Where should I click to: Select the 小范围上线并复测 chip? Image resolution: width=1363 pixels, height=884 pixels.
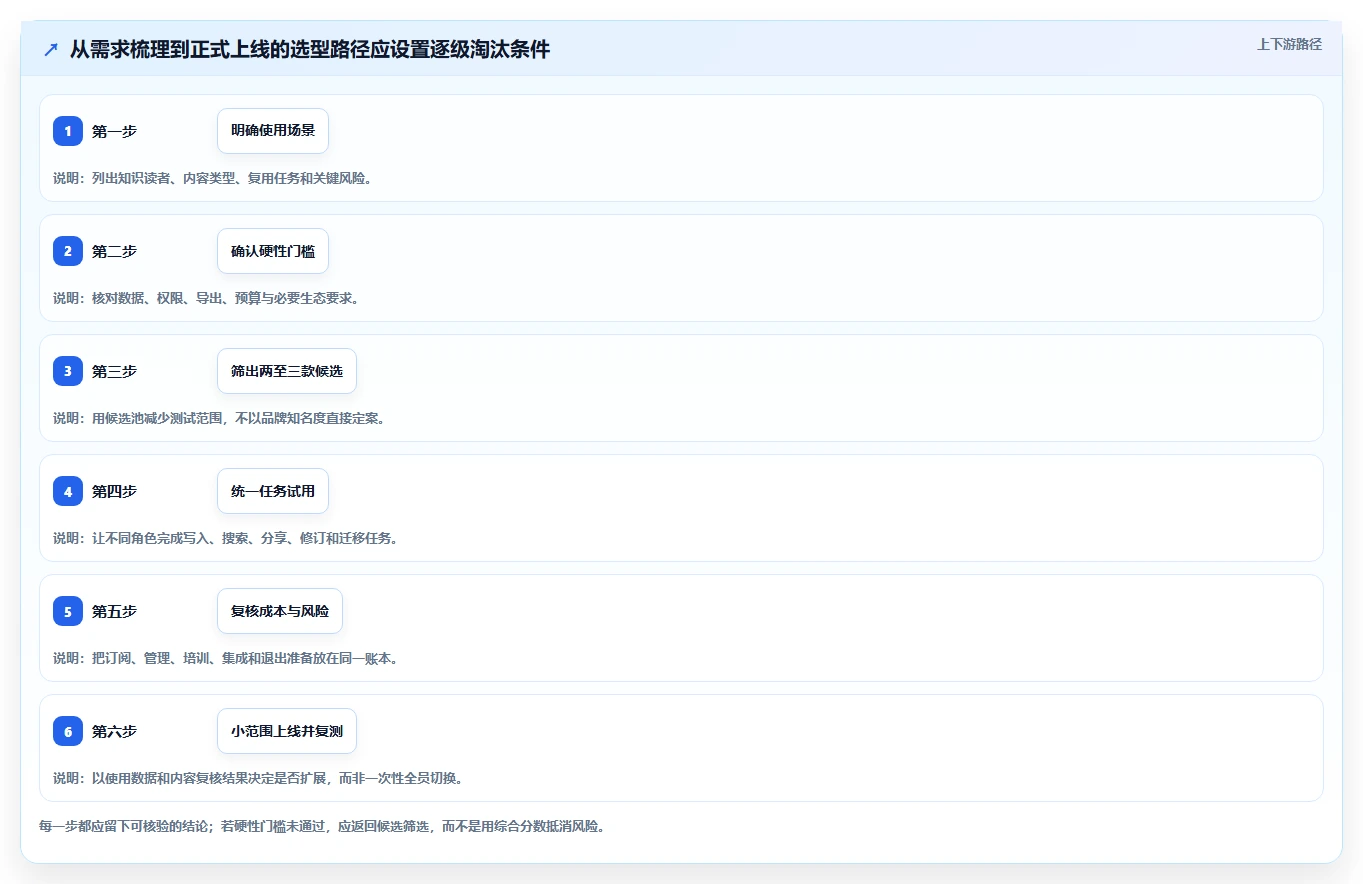click(287, 731)
